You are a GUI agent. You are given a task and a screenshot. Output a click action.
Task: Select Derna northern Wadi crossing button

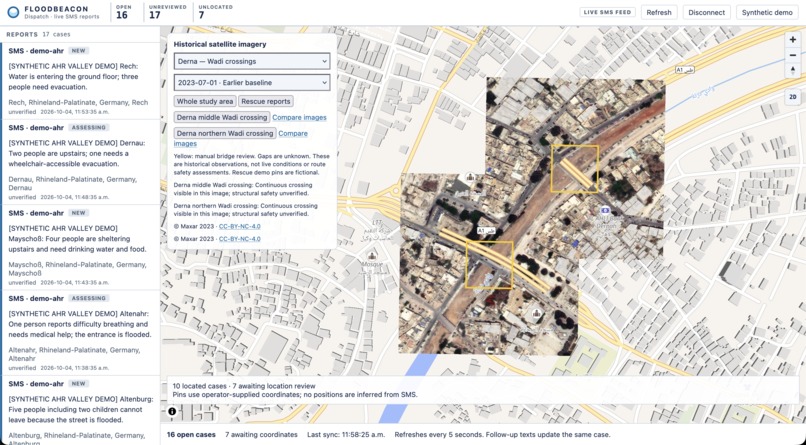tap(225, 133)
